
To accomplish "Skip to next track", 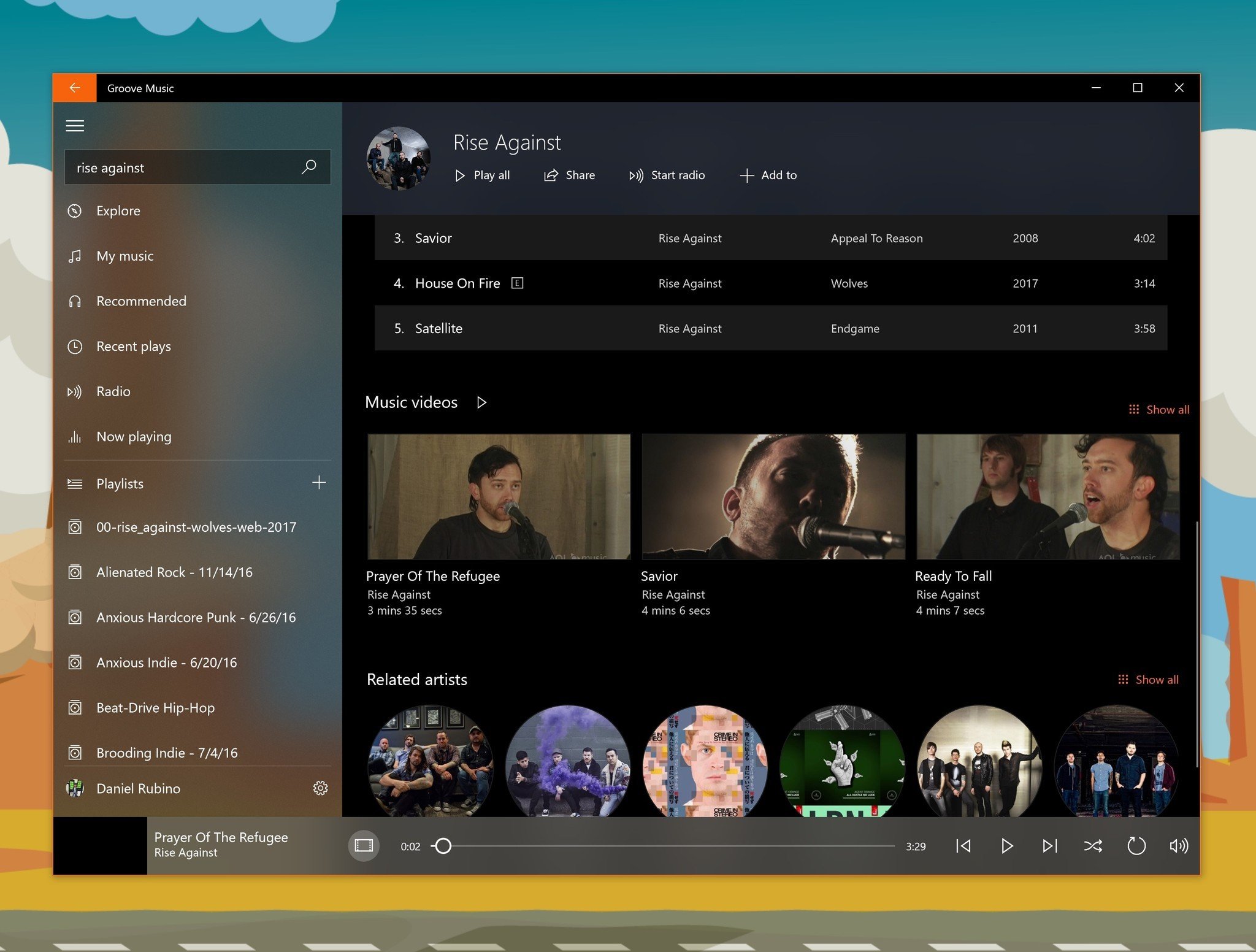I will click(x=1050, y=846).
